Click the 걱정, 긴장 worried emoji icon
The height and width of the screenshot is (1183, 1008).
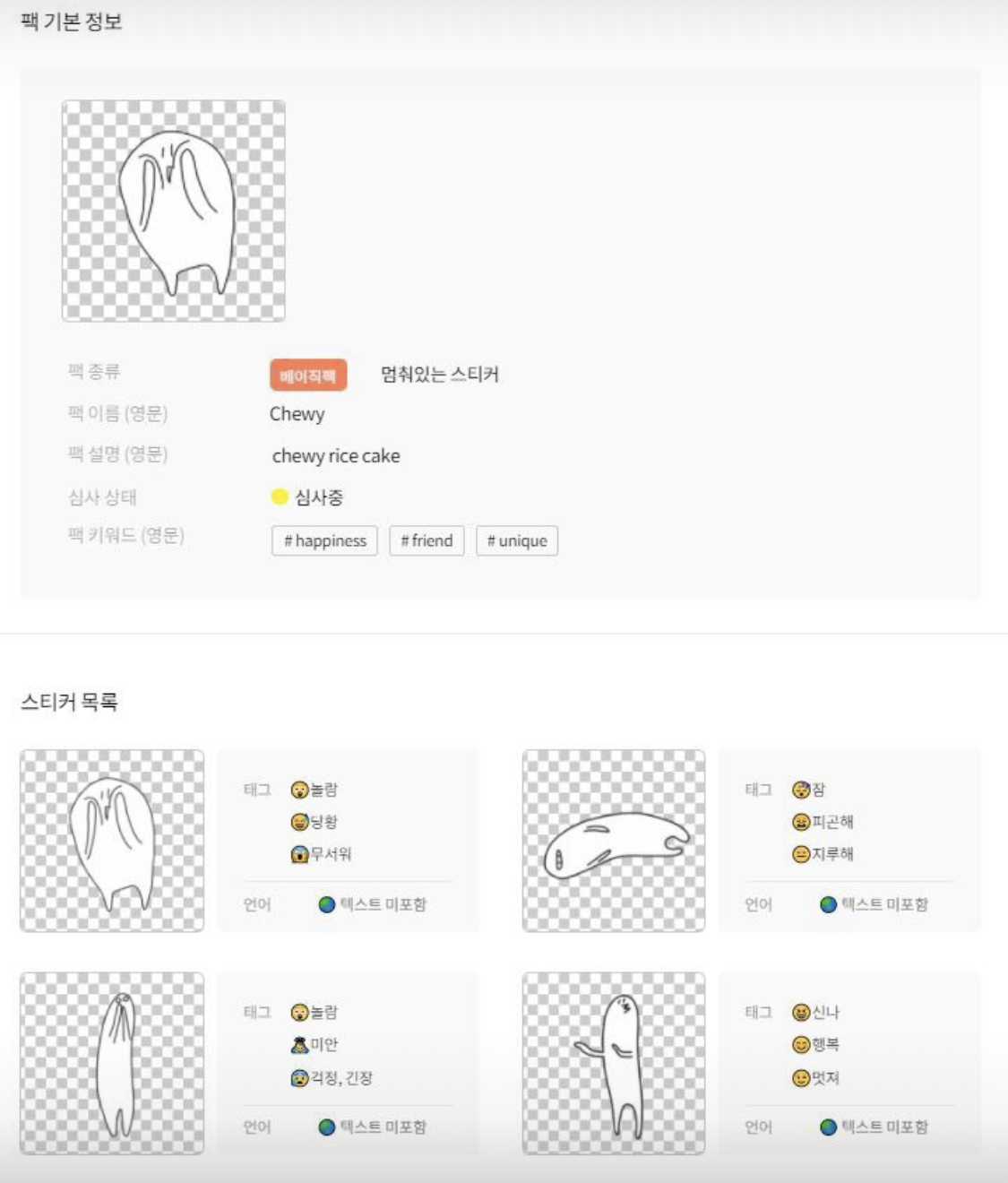pyautogui.click(x=299, y=1077)
